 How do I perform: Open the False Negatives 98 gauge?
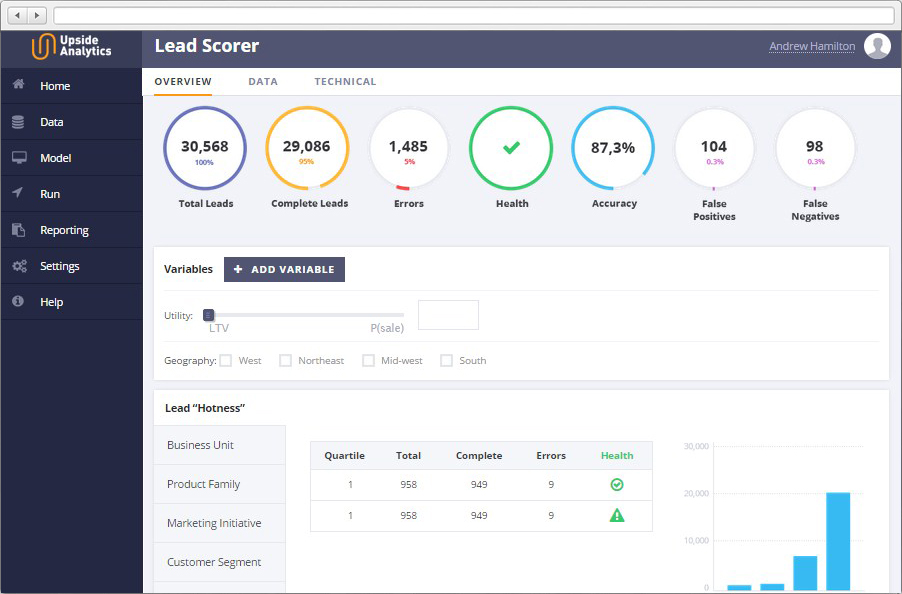(815, 148)
